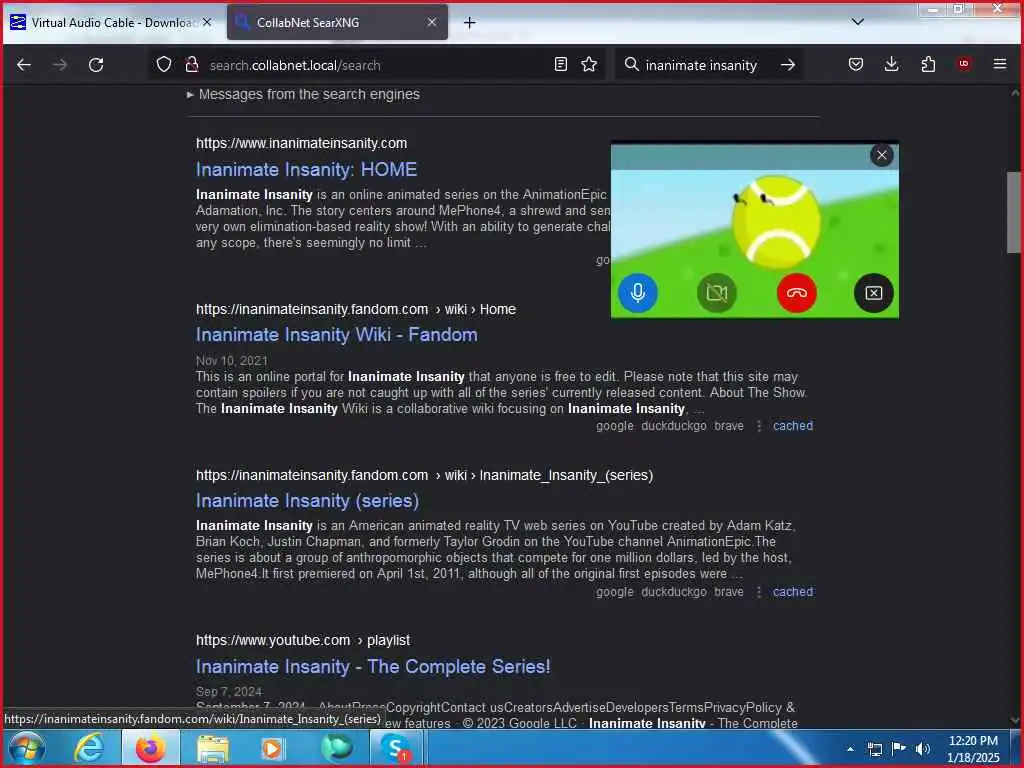Toggle reader view icon in address bar
1024x768 pixels.
coord(560,64)
